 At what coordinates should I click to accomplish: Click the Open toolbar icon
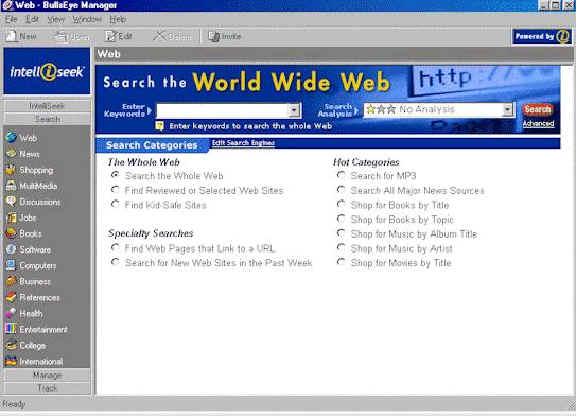pyautogui.click(x=61, y=36)
